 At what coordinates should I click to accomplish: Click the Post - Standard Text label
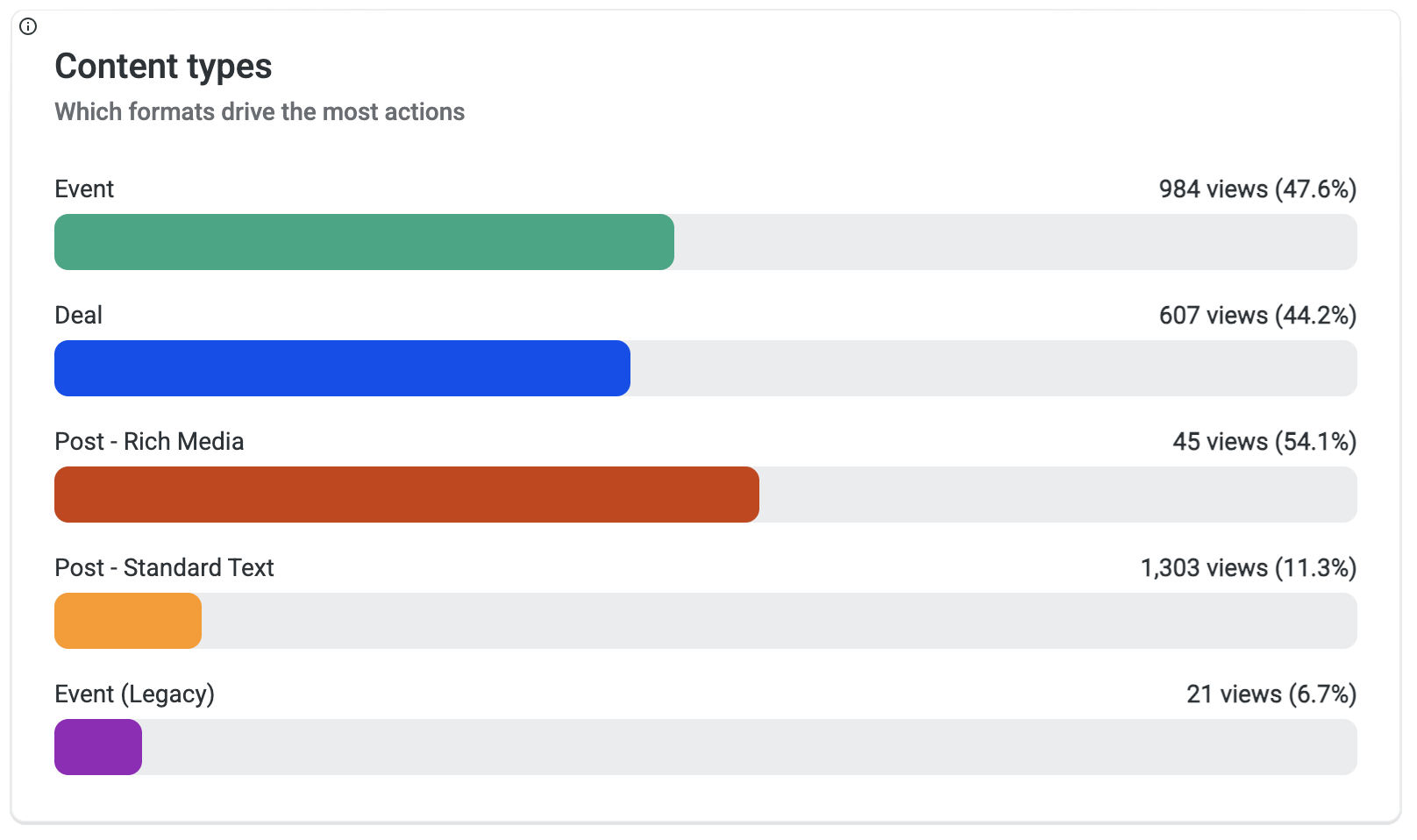164,568
